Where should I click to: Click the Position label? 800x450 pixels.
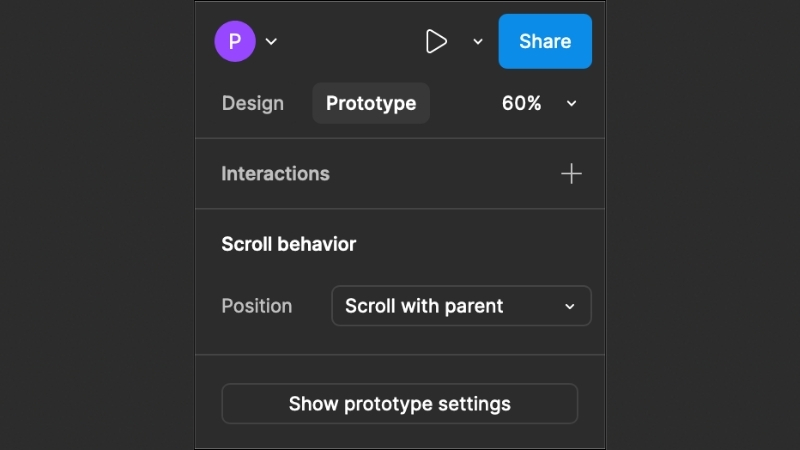257,306
